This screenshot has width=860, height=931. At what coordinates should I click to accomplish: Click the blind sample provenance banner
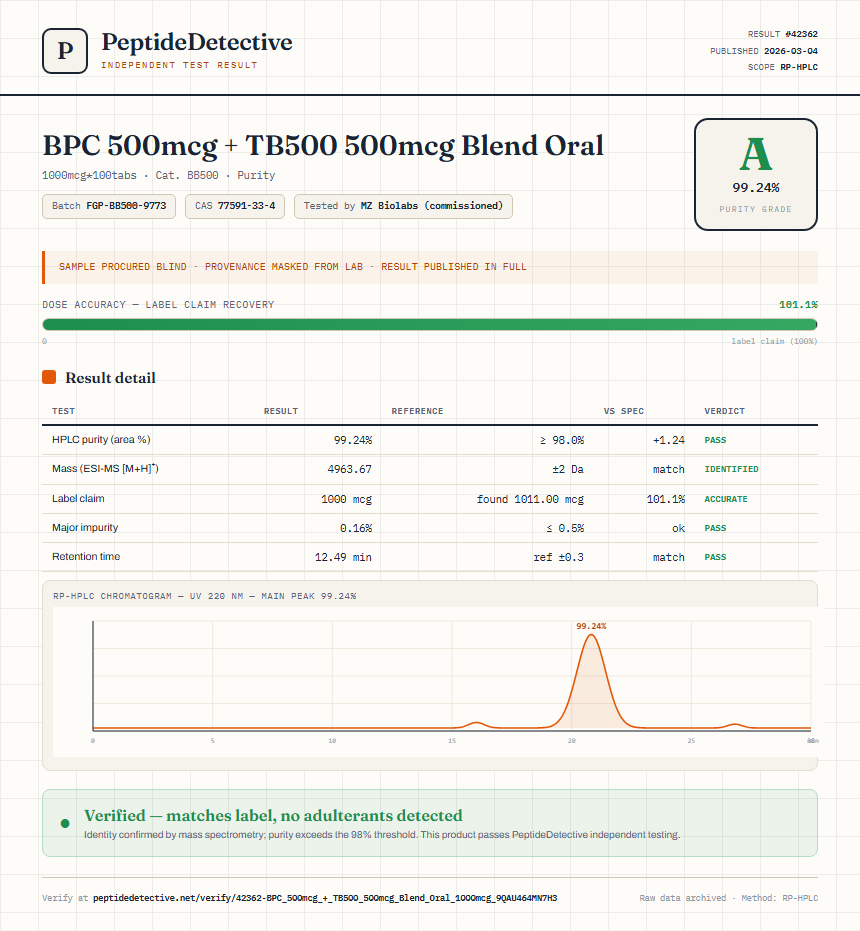(x=430, y=267)
